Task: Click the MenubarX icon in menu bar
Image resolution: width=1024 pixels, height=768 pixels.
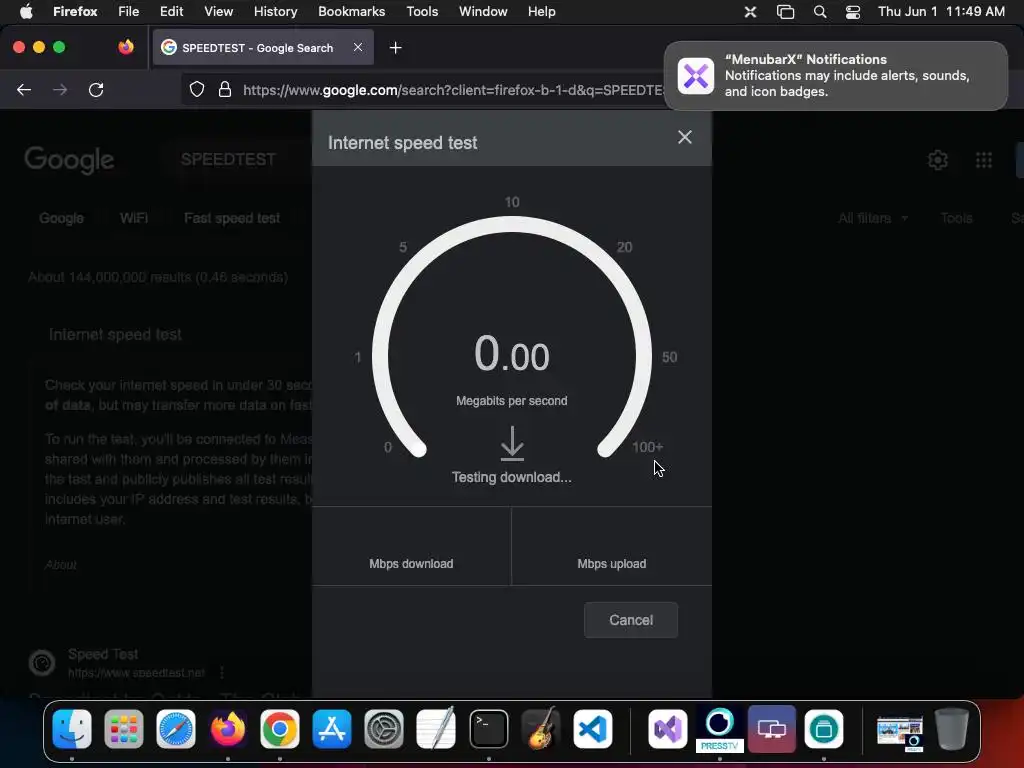Action: point(750,12)
